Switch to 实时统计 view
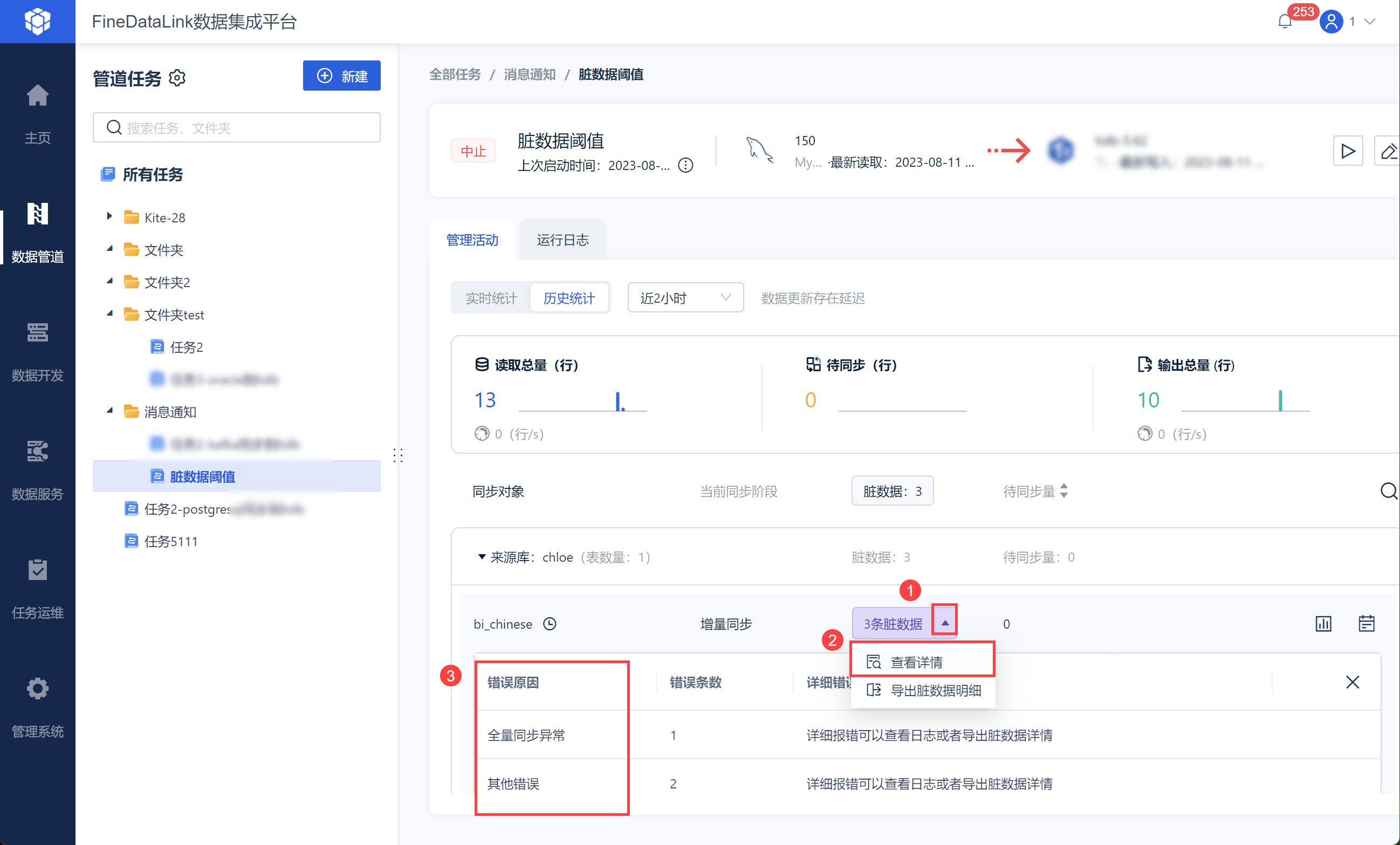The height and width of the screenshot is (845, 1400). [491, 298]
